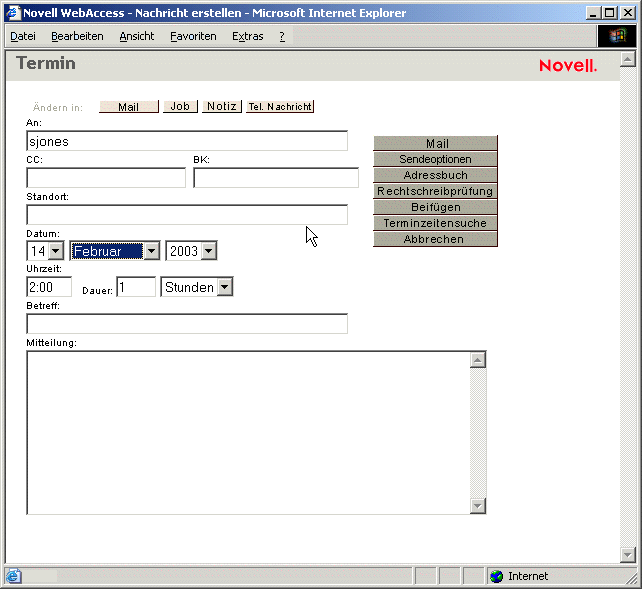Click the Internet Explorer title bar icon

pyautogui.click(x=13, y=13)
